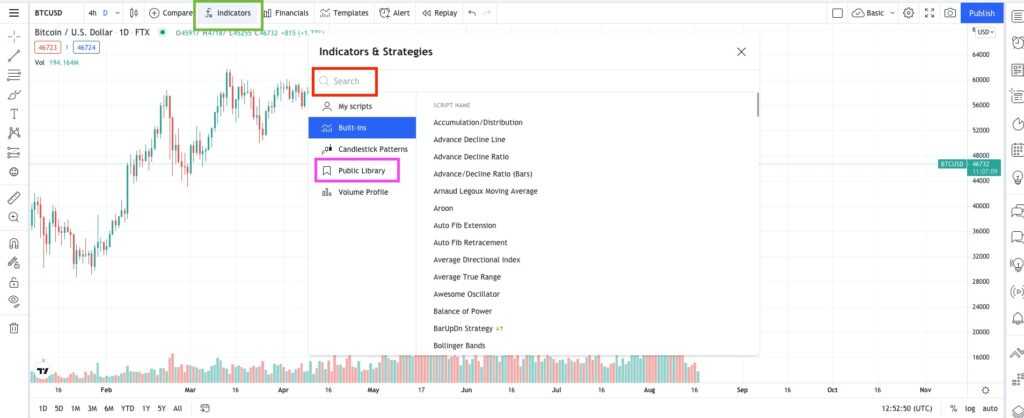Click the indicator Search field

pos(346,81)
